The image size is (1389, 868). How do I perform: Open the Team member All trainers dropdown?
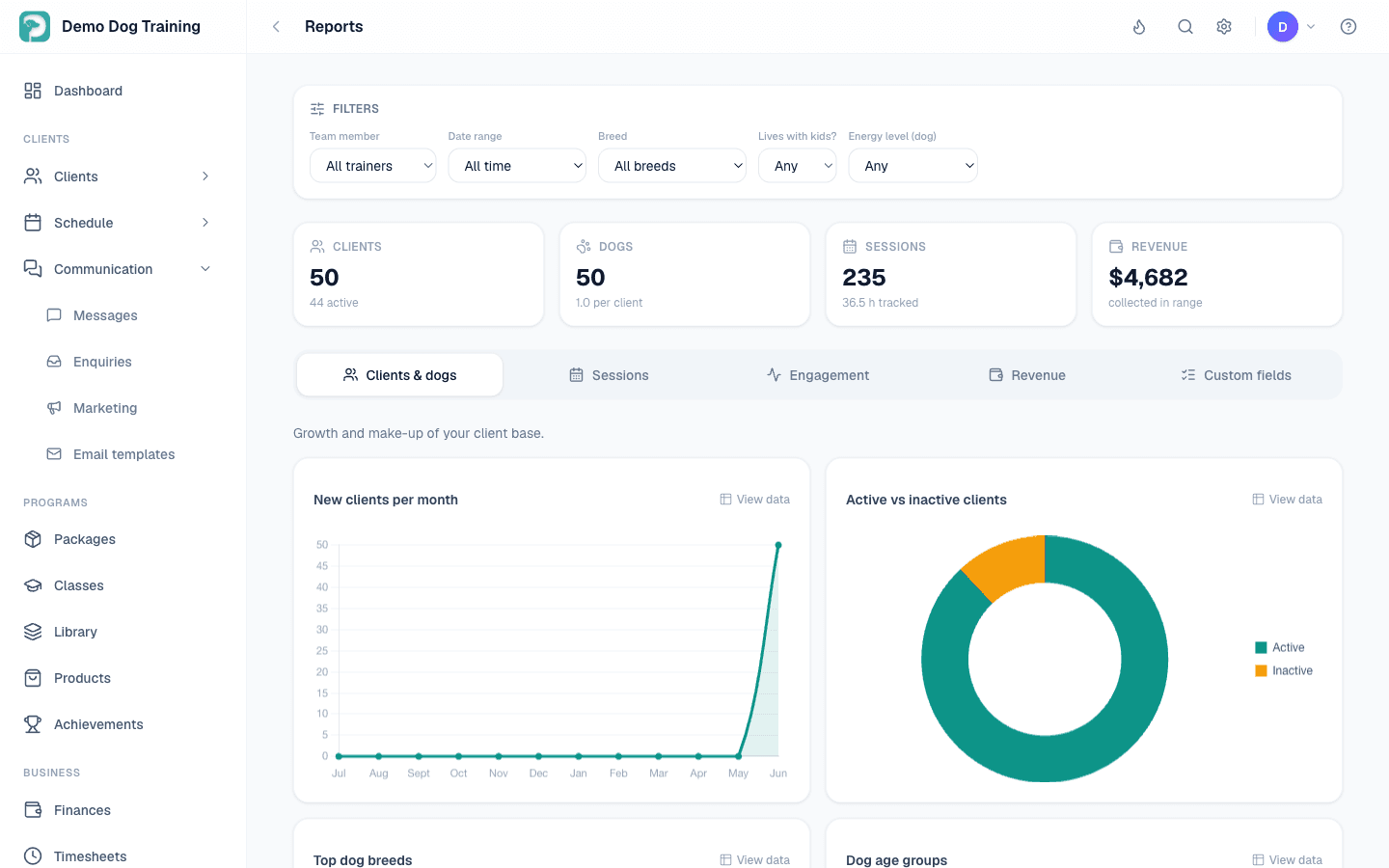click(x=372, y=166)
